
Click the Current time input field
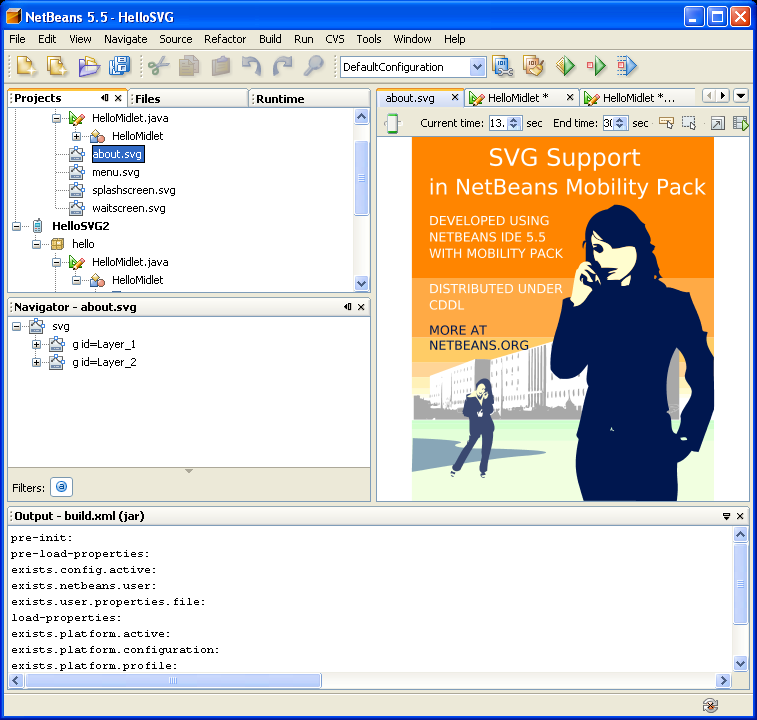[x=499, y=123]
